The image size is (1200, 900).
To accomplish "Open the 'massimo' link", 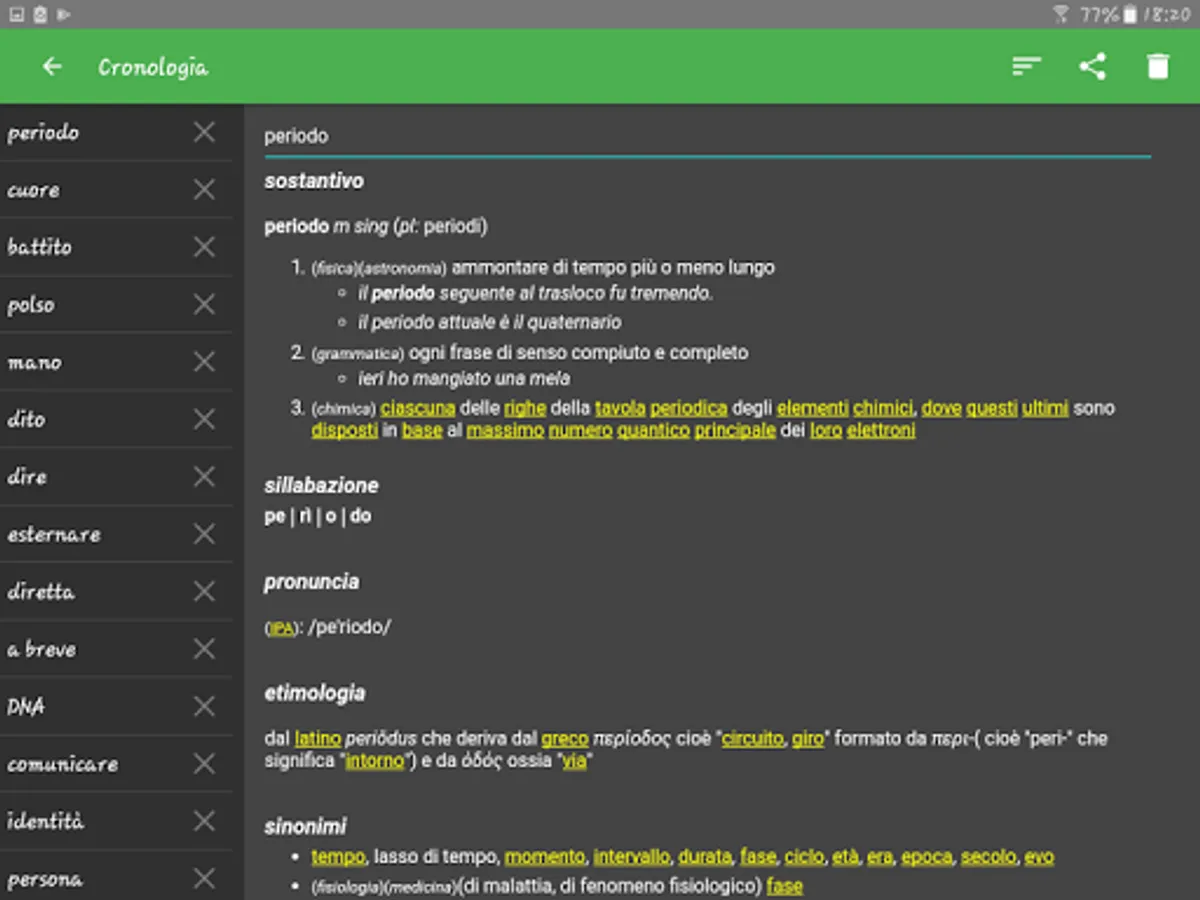I will pyautogui.click(x=505, y=430).
